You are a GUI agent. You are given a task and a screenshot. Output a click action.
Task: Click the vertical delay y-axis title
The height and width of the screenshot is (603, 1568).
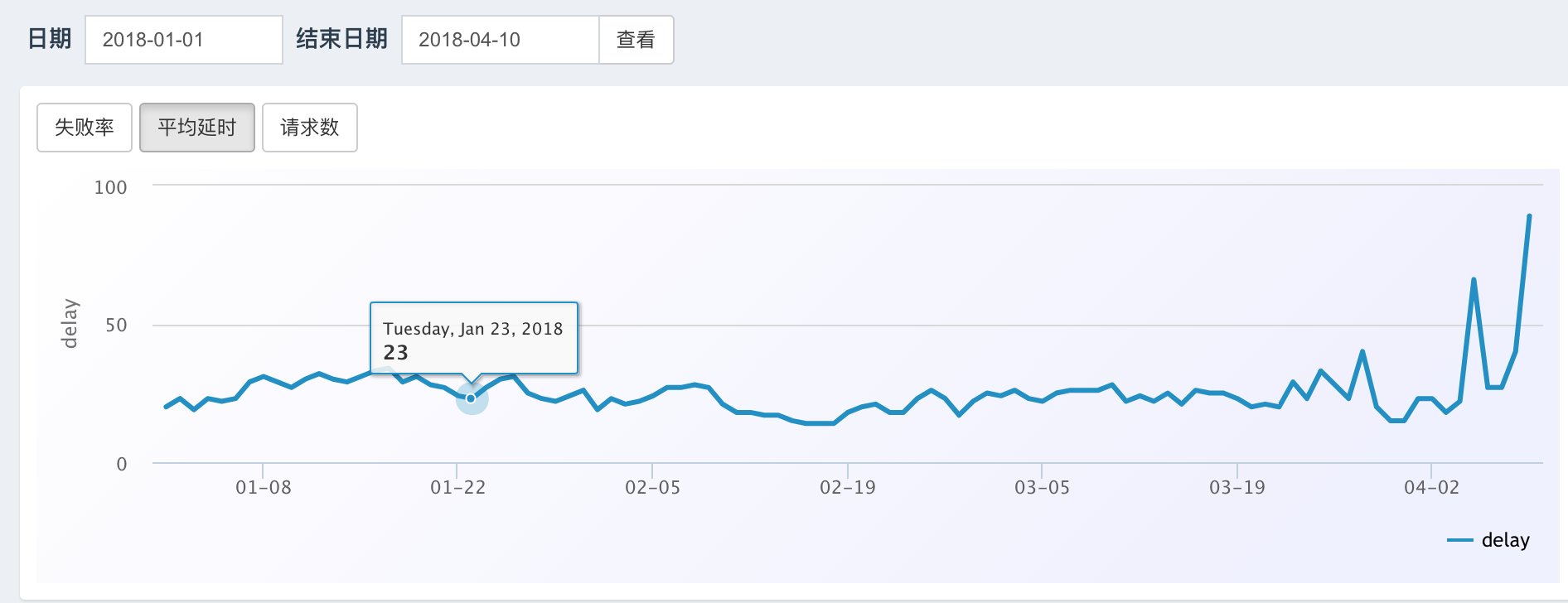[x=70, y=324]
